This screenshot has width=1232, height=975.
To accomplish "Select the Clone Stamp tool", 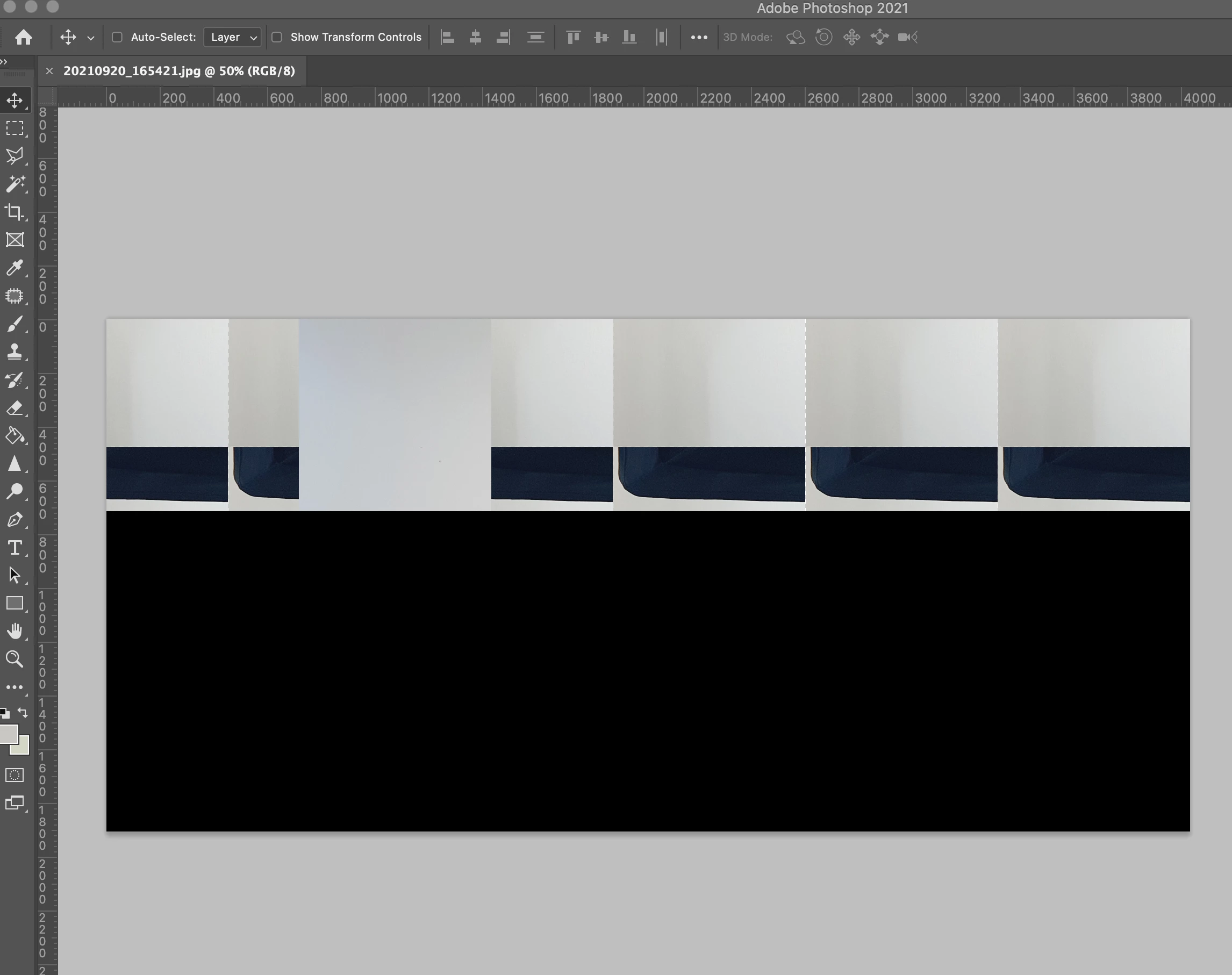I will pyautogui.click(x=15, y=352).
